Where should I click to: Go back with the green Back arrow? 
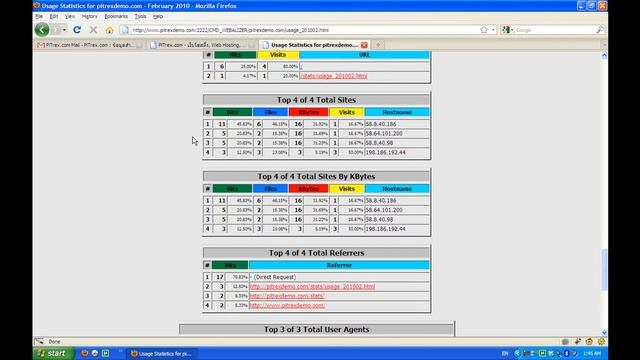(x=42, y=29)
